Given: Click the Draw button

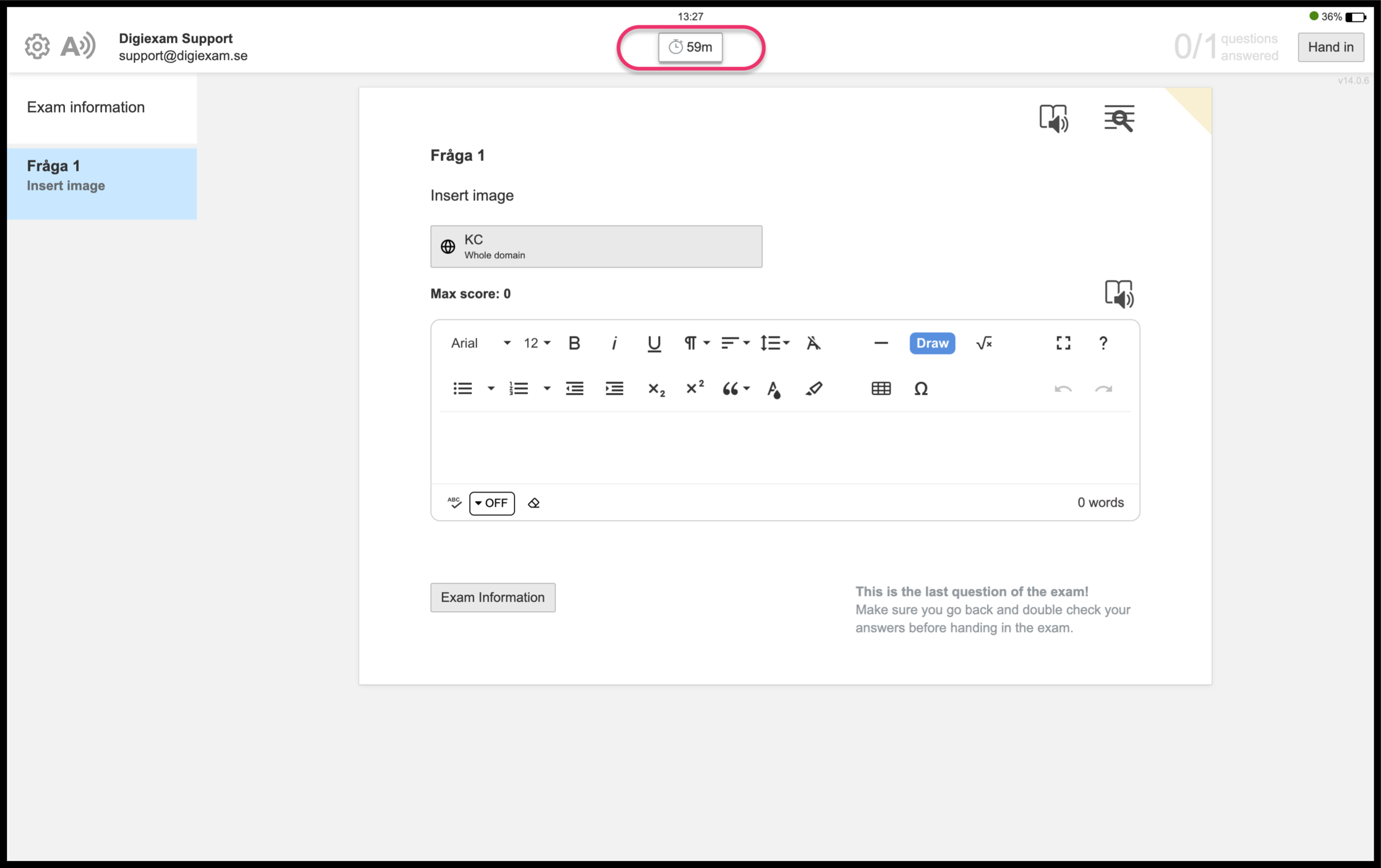Looking at the screenshot, I should coord(932,343).
